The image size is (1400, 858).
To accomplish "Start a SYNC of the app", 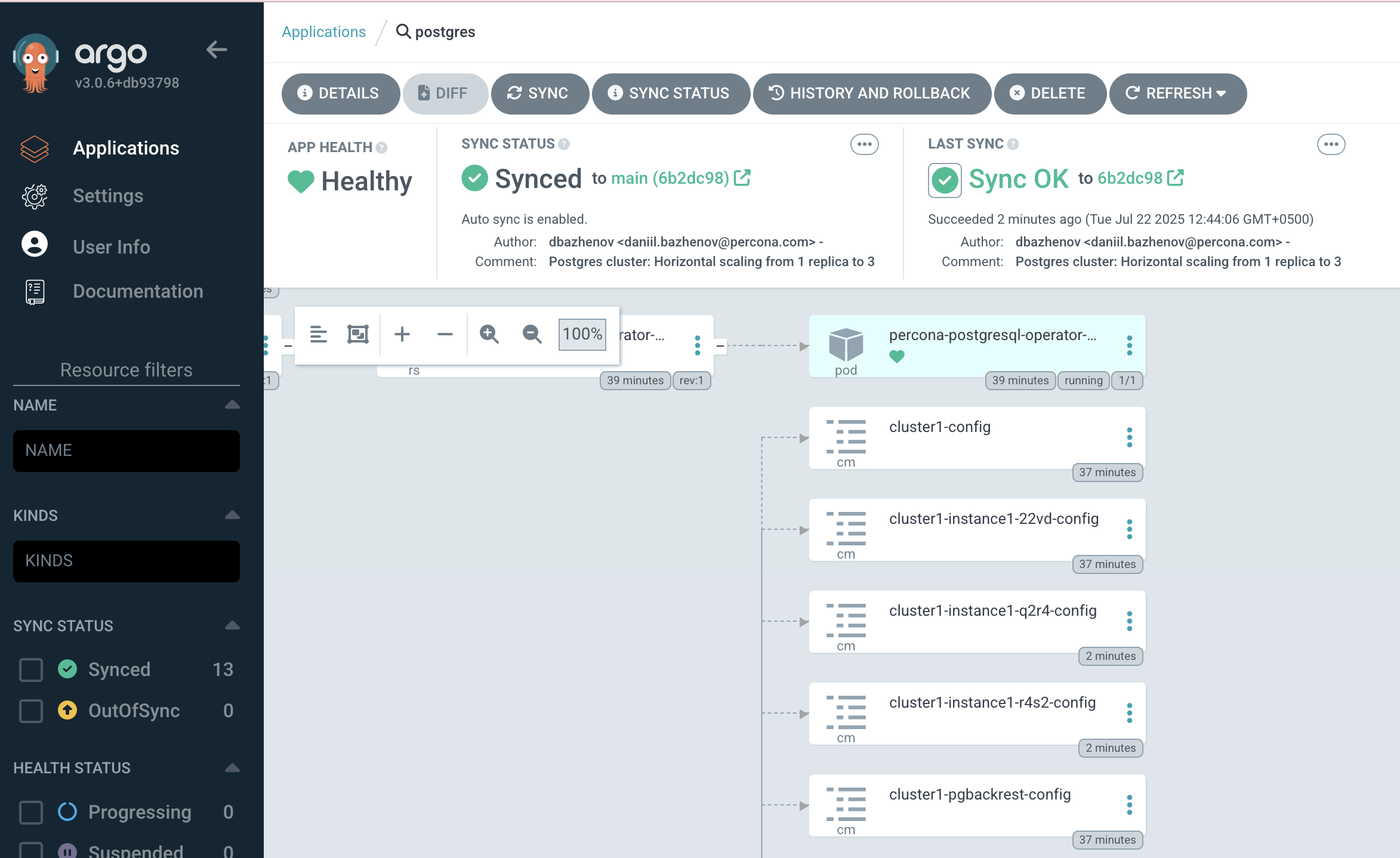I will tap(540, 93).
